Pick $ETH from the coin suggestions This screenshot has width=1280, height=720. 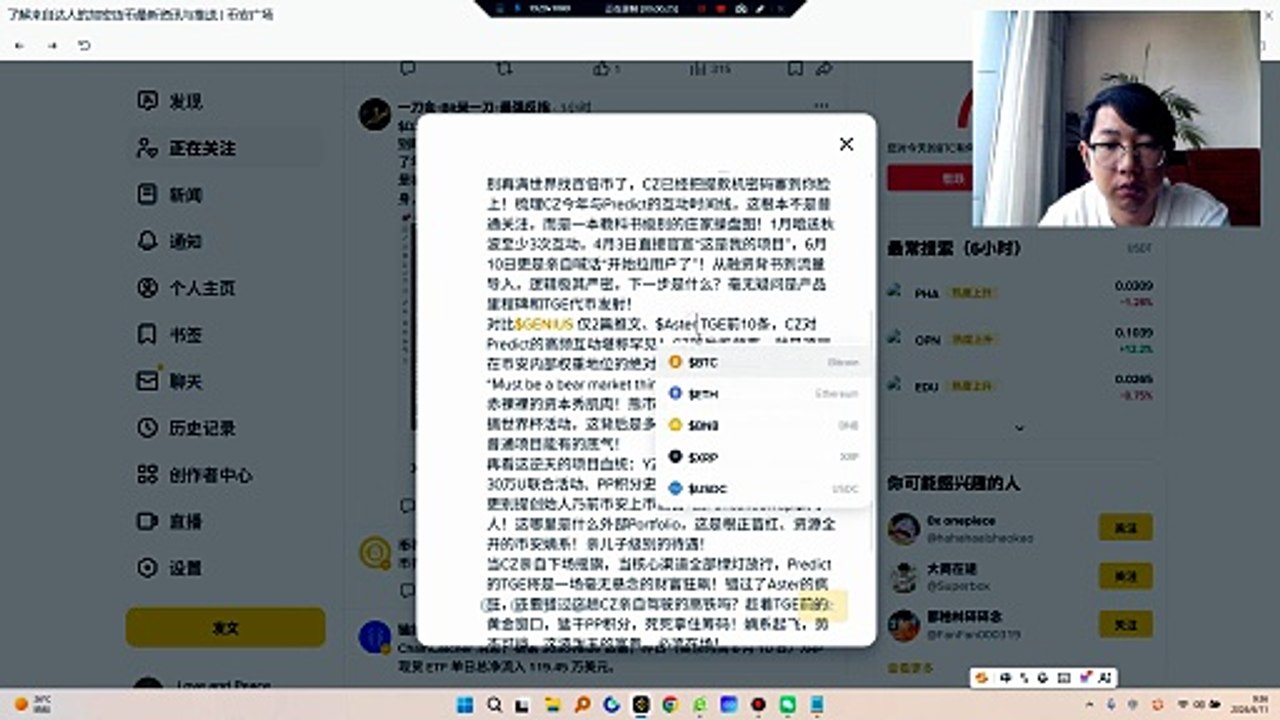click(765, 394)
